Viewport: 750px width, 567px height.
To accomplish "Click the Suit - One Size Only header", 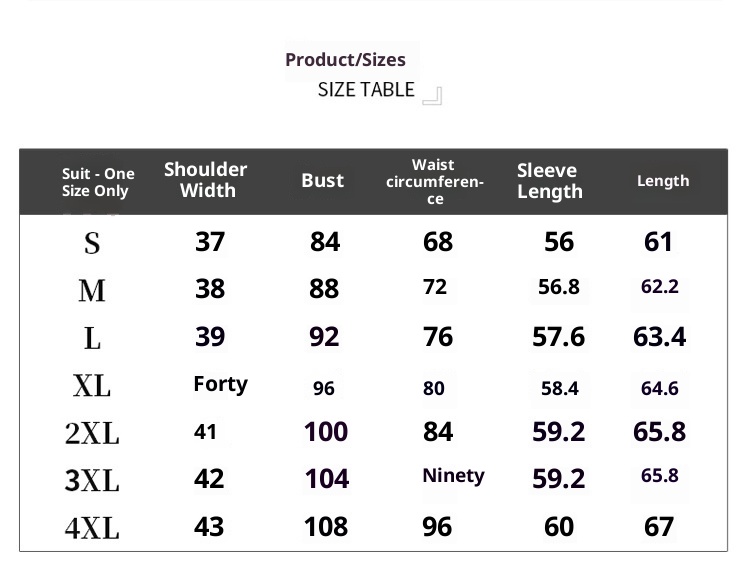I will (x=97, y=182).
